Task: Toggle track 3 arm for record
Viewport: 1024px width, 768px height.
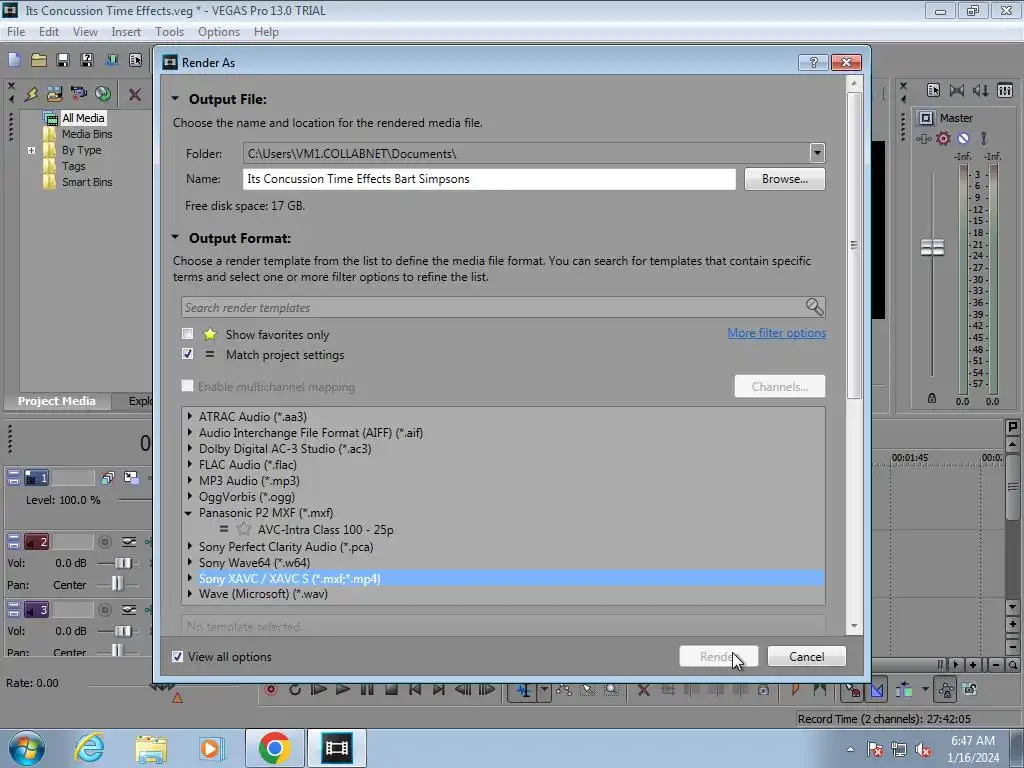Action: point(104,610)
